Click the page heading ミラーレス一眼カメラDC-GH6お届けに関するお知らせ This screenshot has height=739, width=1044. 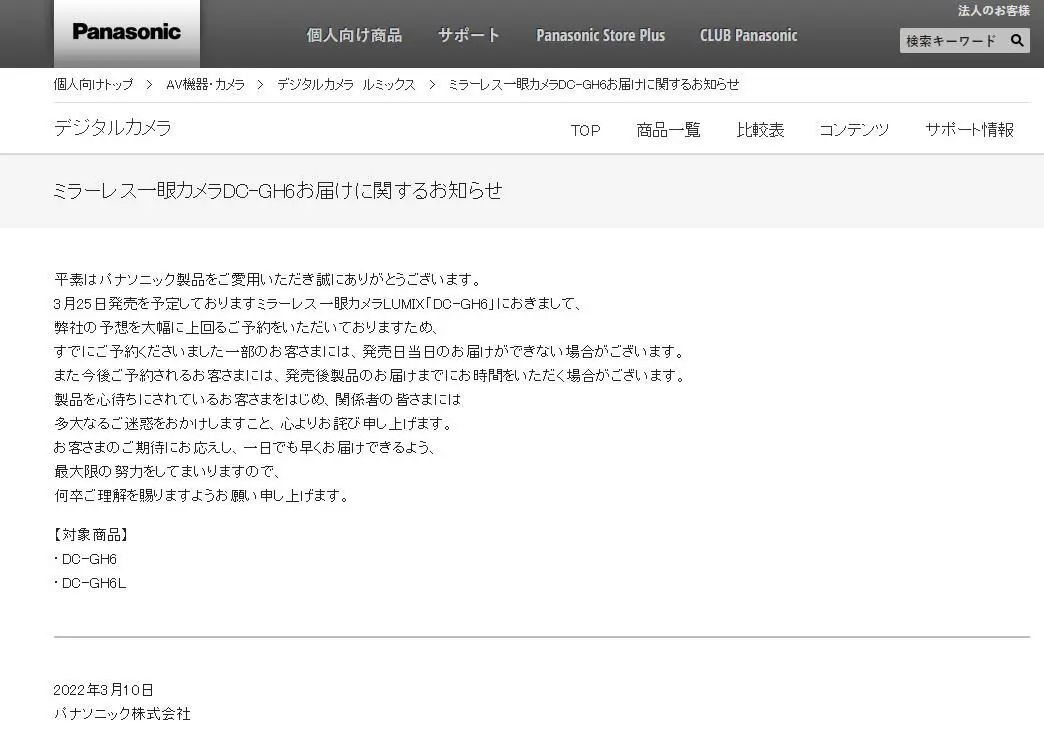click(278, 190)
